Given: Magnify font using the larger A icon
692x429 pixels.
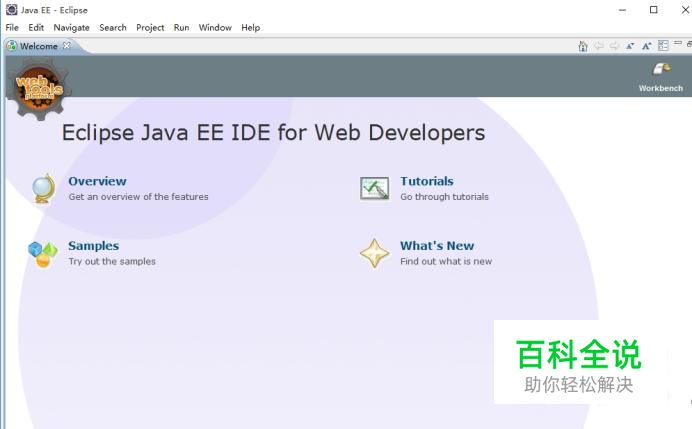Looking at the screenshot, I should tap(647, 45).
